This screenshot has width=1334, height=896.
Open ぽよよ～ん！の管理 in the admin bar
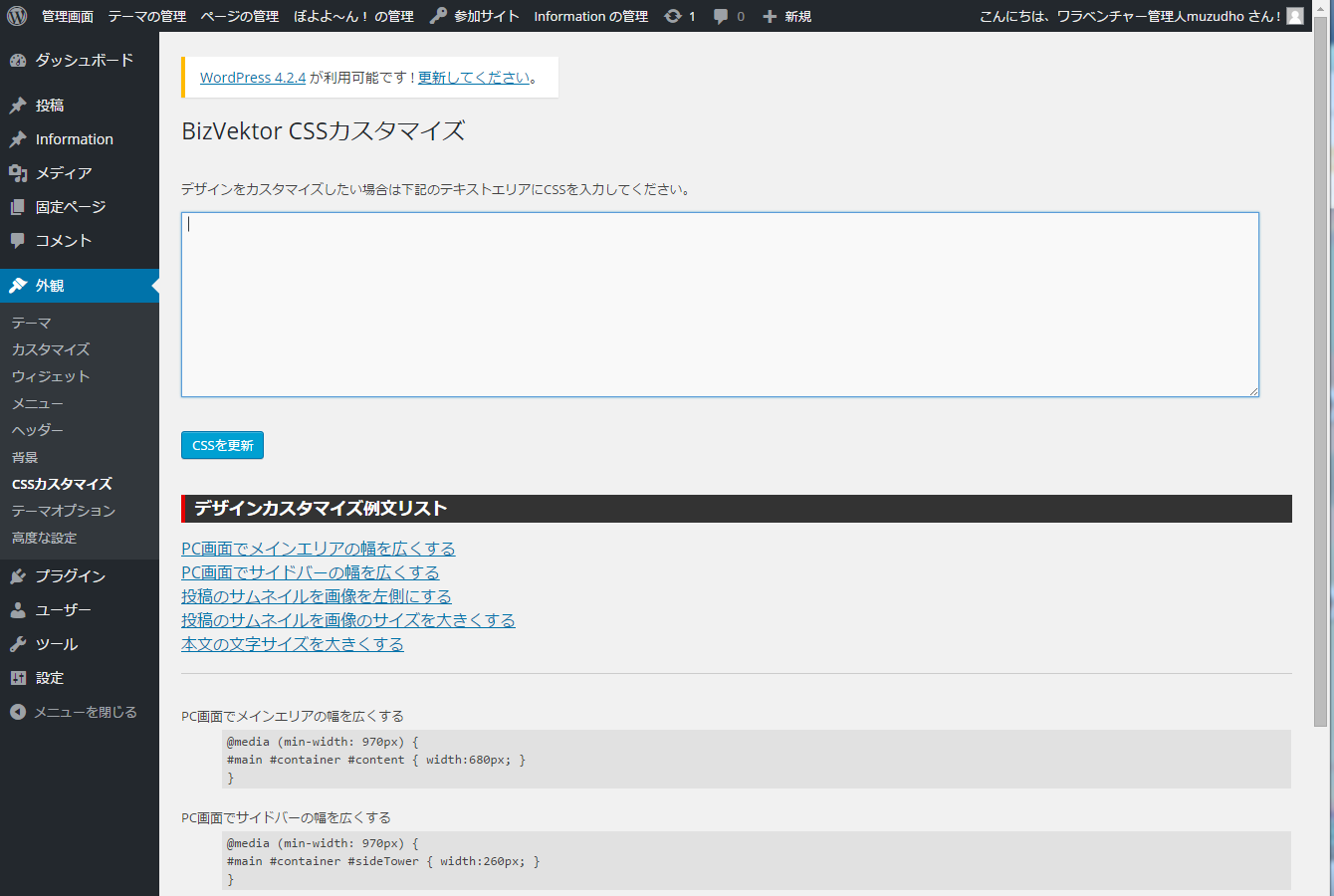point(354,16)
